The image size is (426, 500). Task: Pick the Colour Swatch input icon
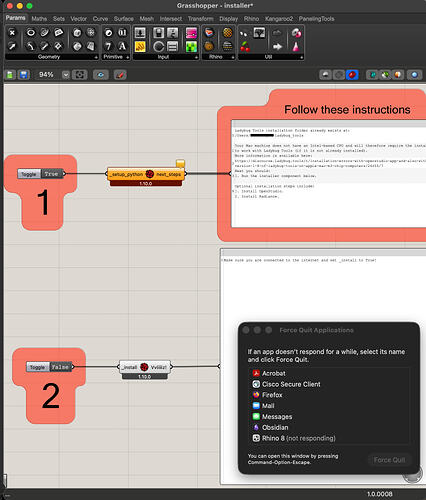pos(191,33)
